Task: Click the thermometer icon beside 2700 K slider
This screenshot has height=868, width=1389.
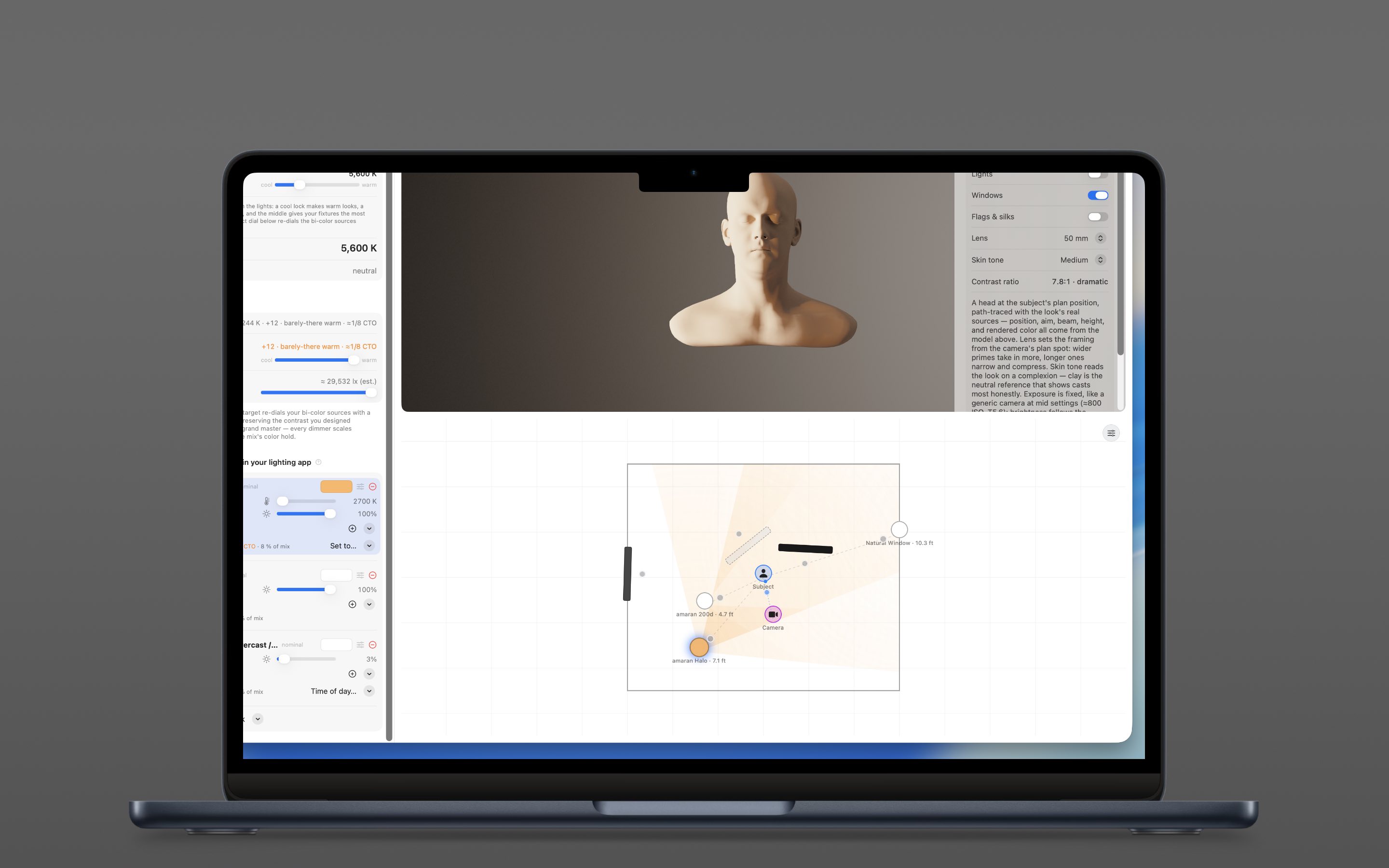Action: tap(266, 501)
